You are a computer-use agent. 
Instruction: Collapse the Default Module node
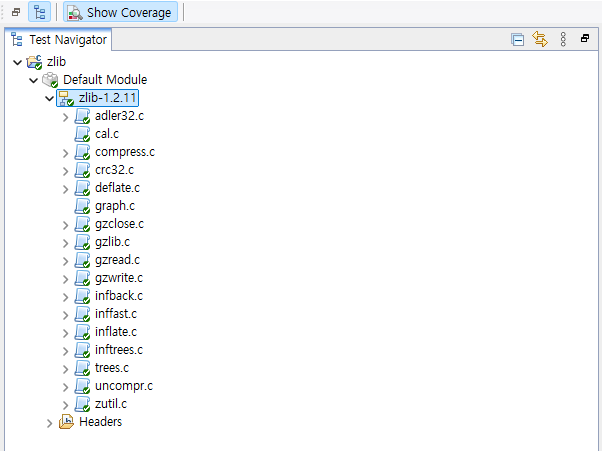tap(34, 80)
